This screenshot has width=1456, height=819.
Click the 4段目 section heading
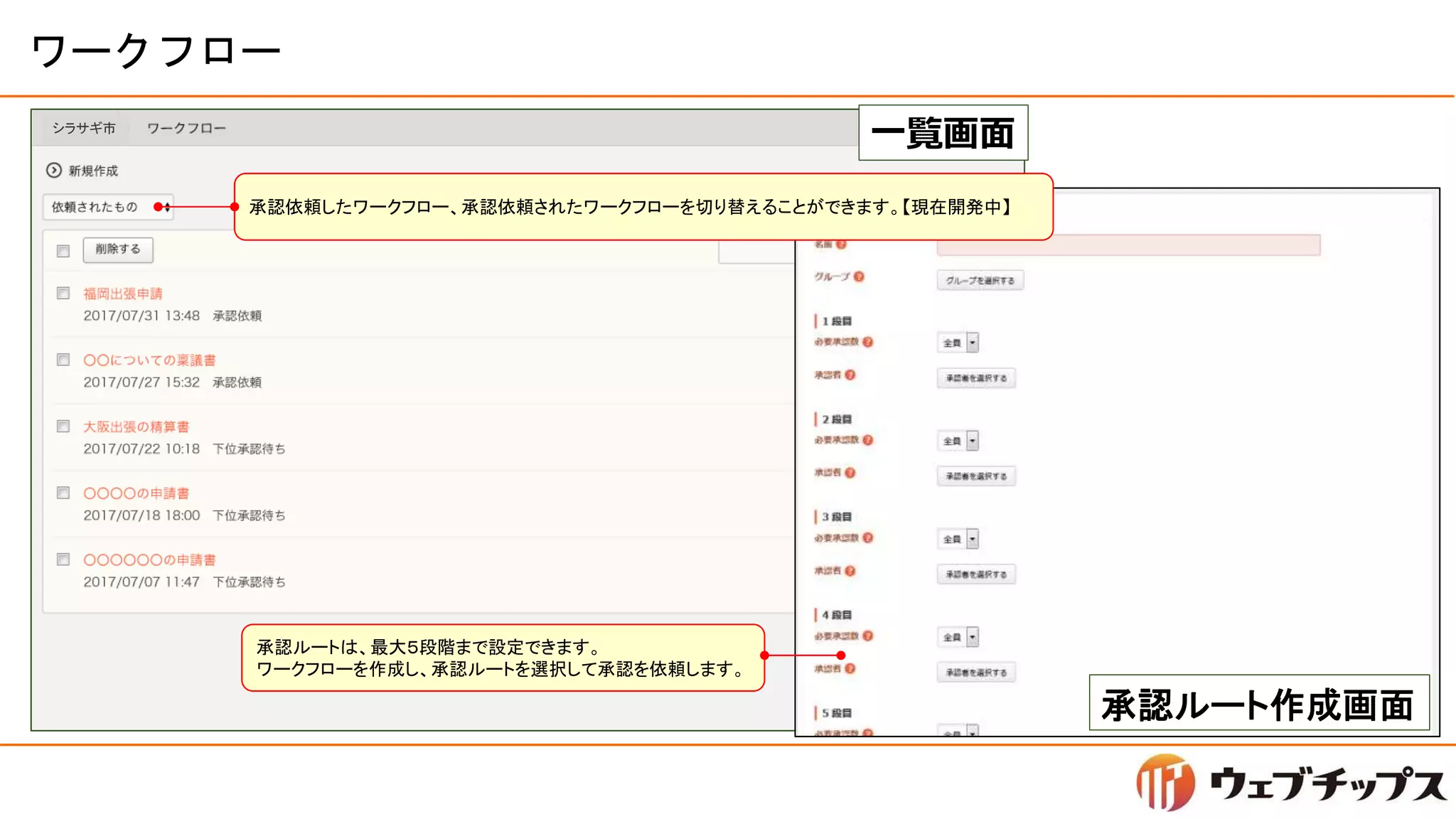pos(837,615)
